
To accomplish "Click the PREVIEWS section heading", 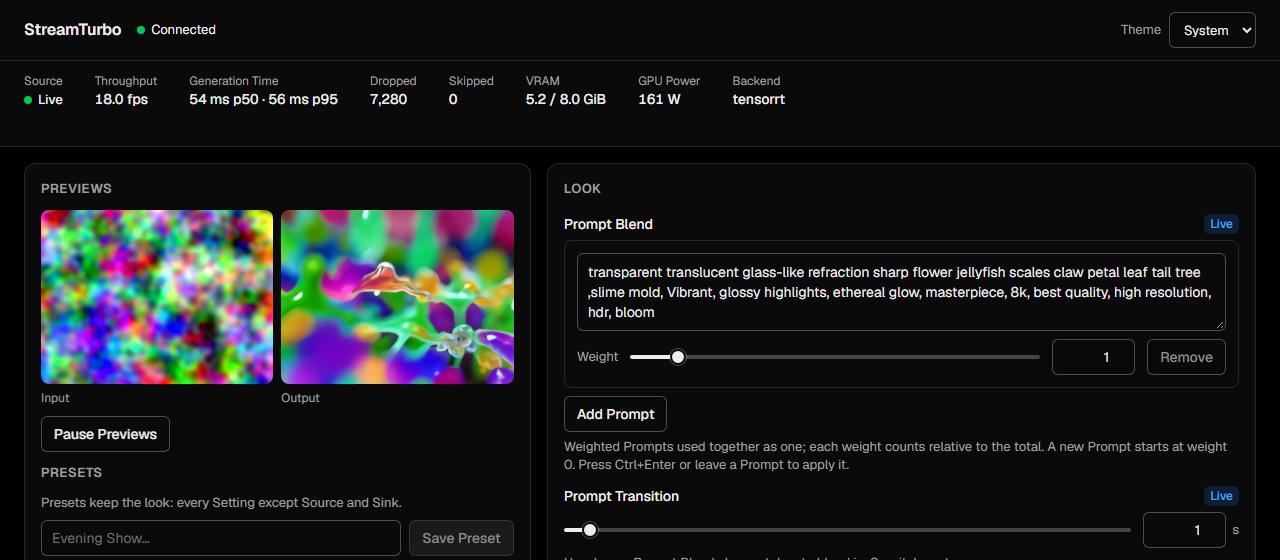I will coord(76,188).
